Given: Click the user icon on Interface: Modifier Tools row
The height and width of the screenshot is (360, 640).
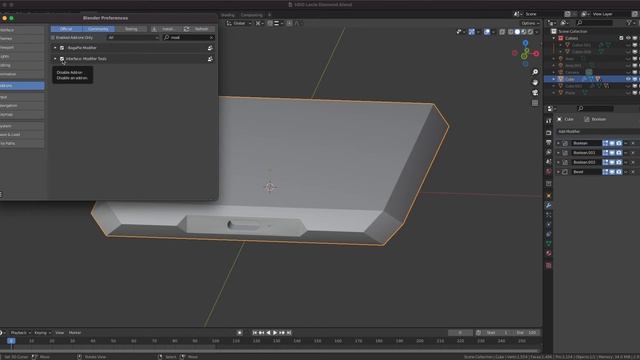Looking at the screenshot, I should point(210,59).
